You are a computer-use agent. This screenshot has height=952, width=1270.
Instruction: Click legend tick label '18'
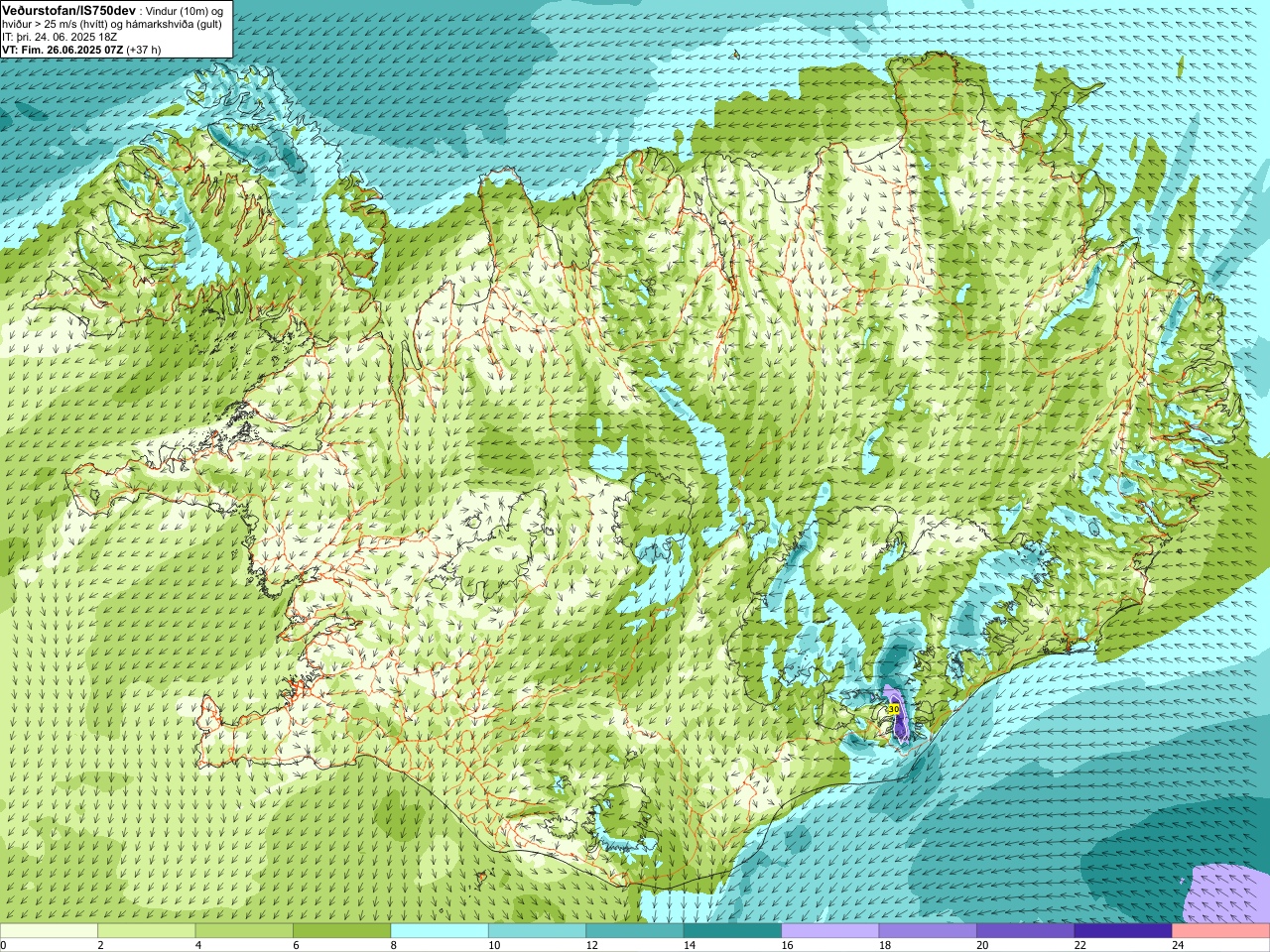click(x=884, y=945)
